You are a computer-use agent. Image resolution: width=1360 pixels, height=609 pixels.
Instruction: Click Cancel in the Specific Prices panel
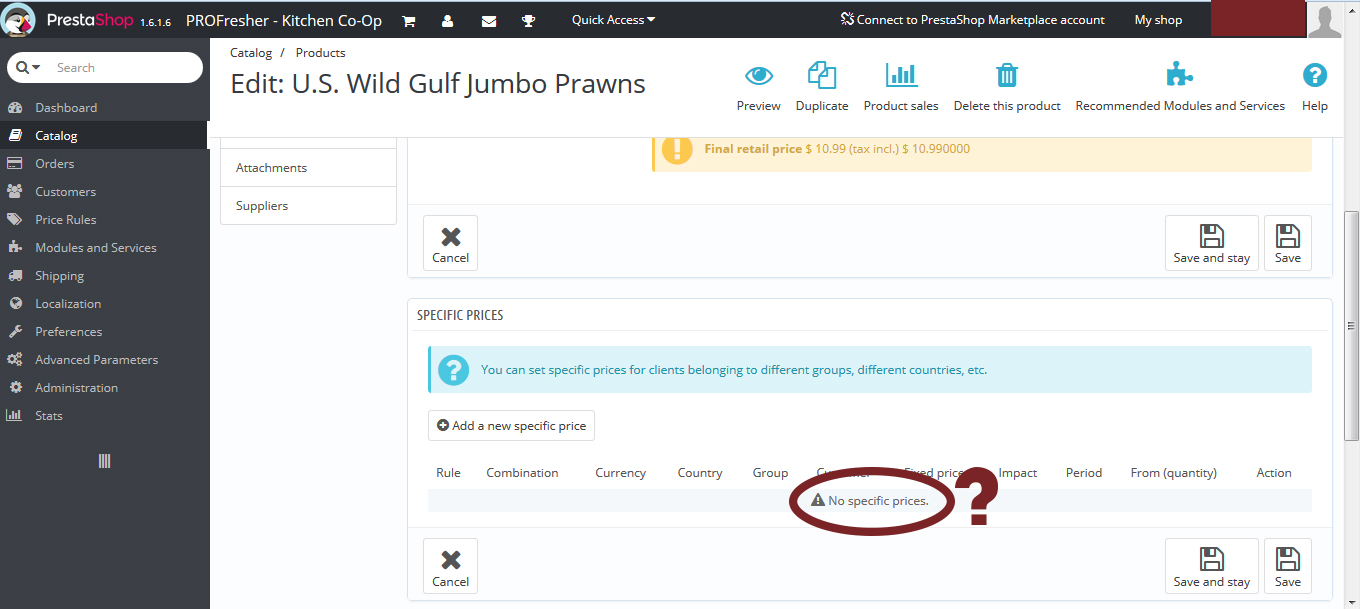point(450,566)
